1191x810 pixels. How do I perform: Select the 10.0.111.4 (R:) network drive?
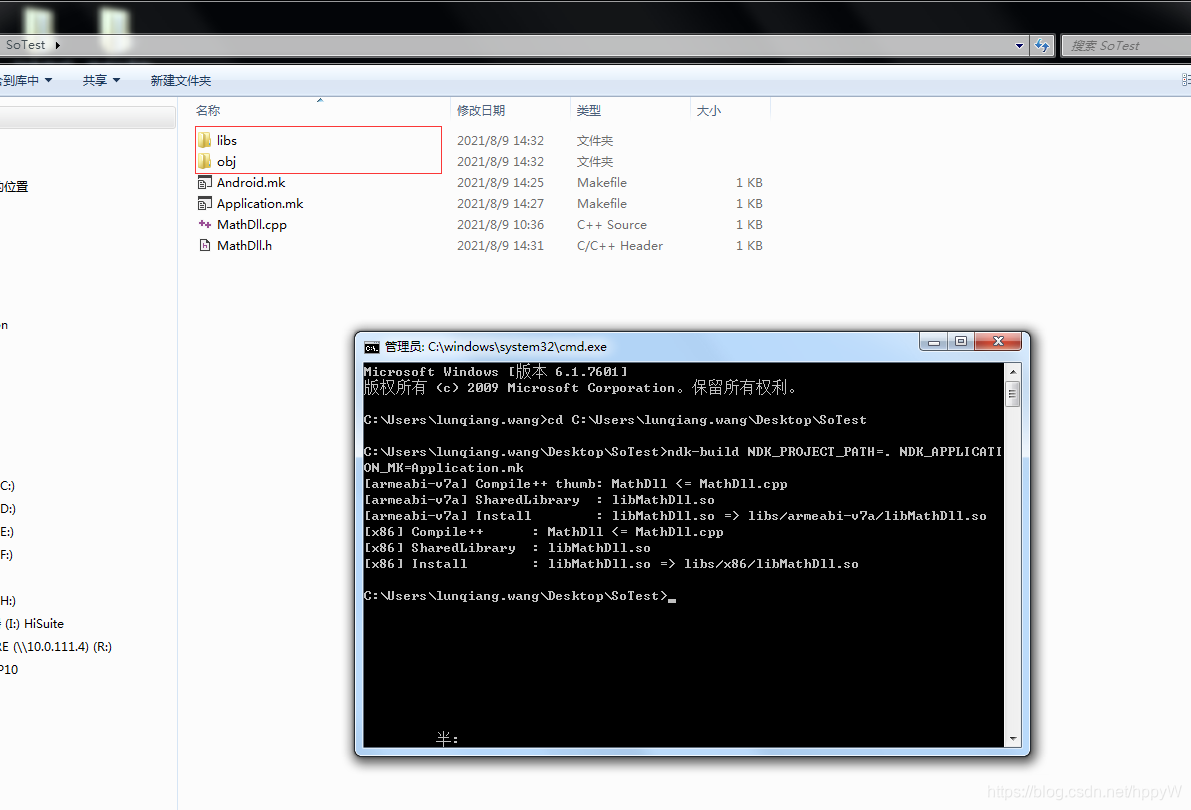[x=55, y=647]
